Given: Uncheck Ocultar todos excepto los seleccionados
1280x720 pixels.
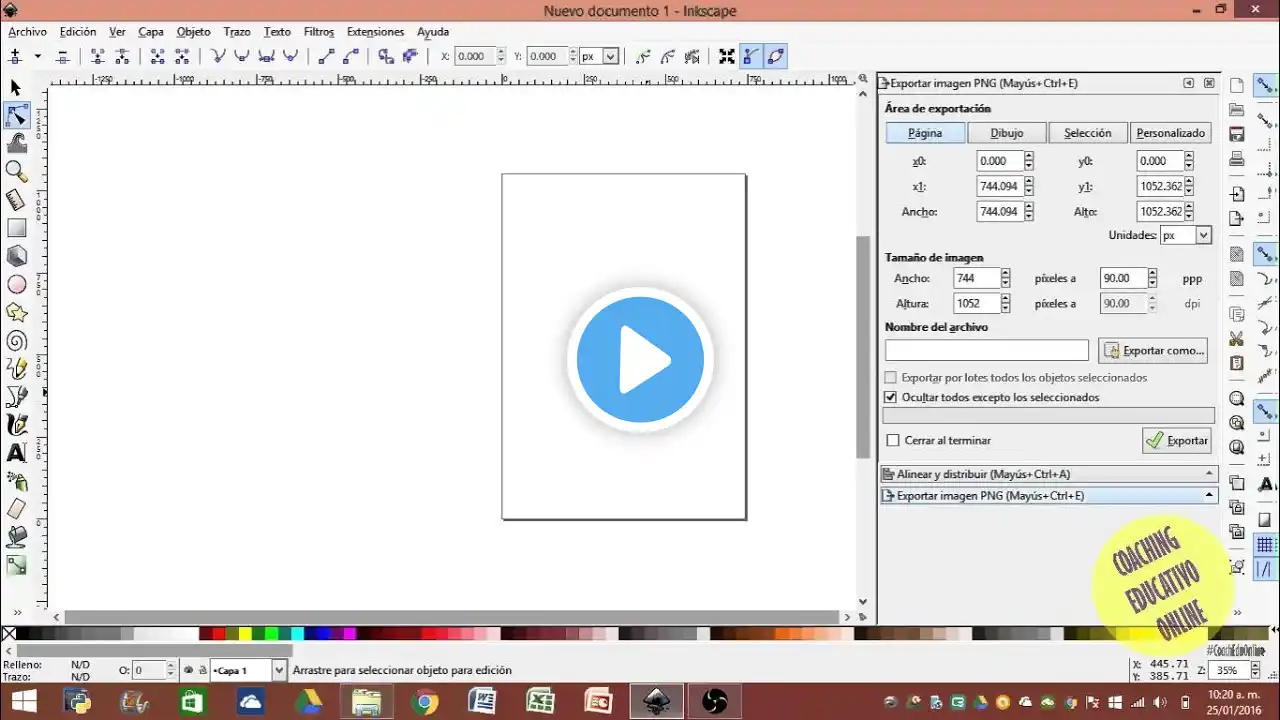Looking at the screenshot, I should coord(891,397).
